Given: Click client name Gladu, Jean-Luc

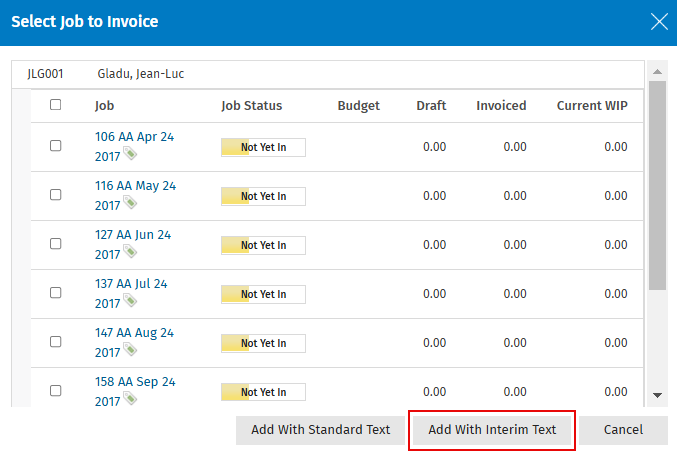Looking at the screenshot, I should click(141, 74).
